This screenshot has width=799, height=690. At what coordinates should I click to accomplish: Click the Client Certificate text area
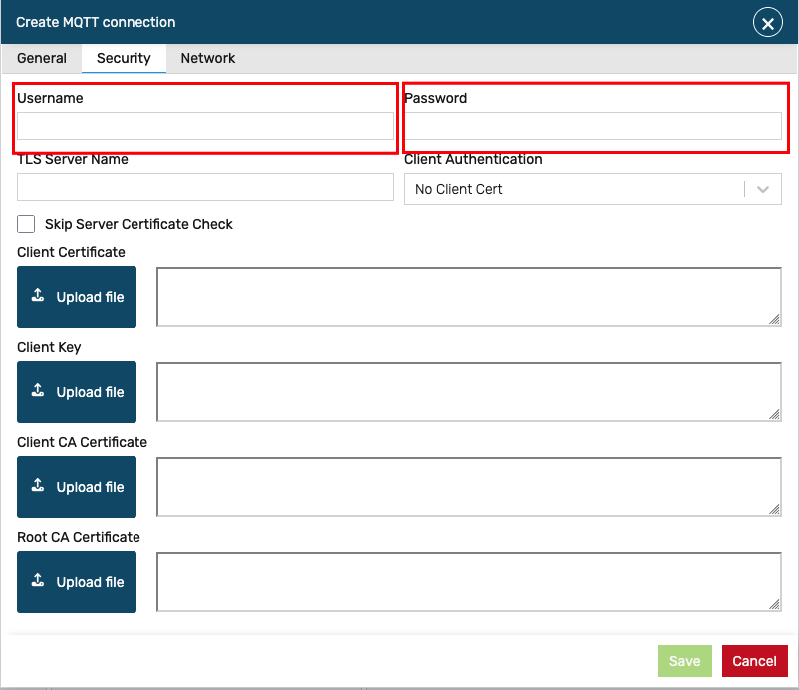(x=469, y=297)
